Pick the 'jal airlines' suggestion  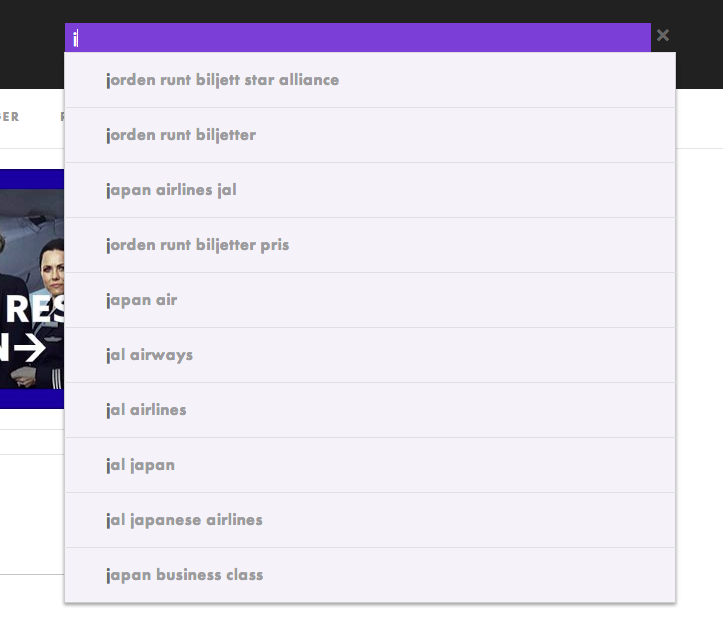tap(370, 410)
